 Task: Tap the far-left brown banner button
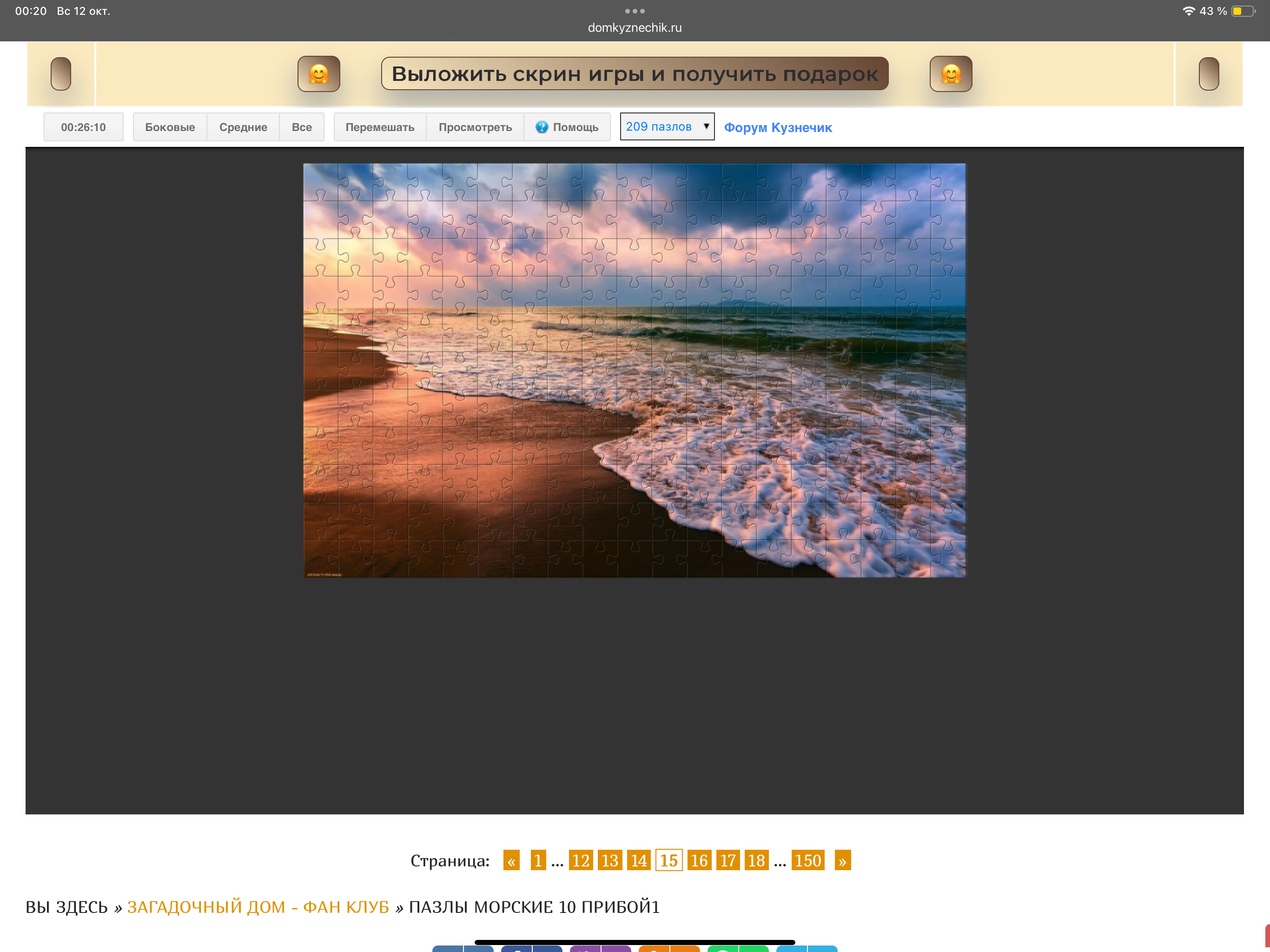coord(61,74)
